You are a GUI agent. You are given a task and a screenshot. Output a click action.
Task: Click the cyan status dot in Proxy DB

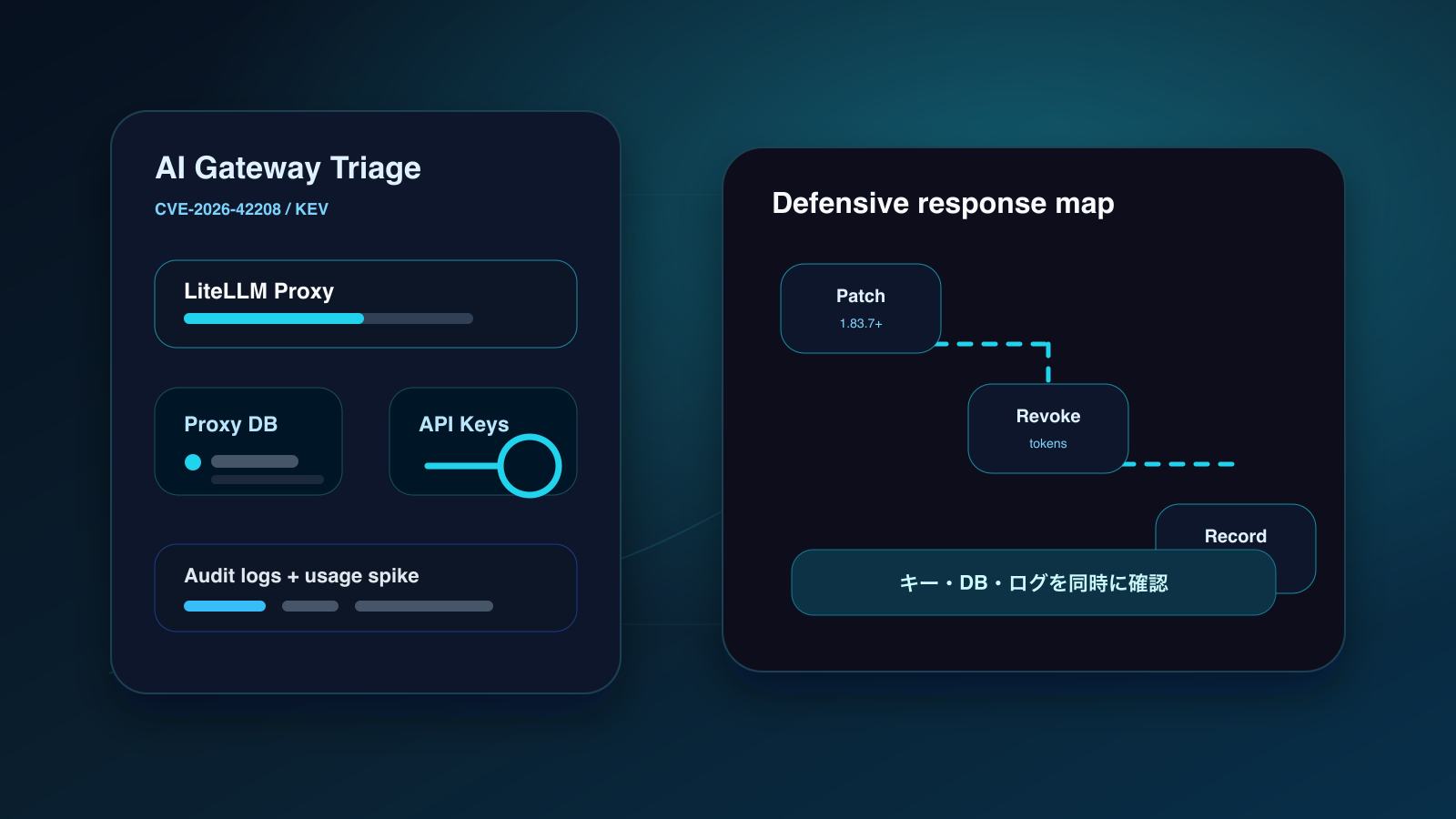click(193, 462)
